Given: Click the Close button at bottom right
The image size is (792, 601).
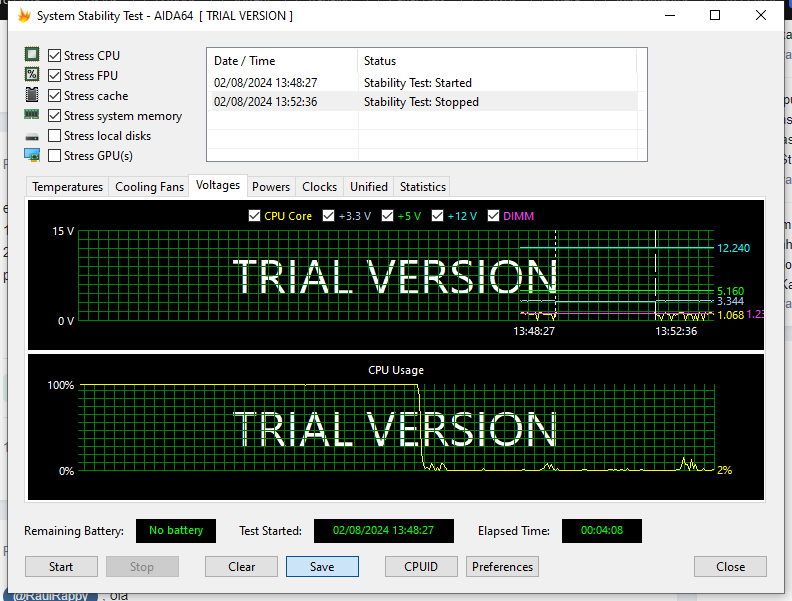Looking at the screenshot, I should point(730,567).
